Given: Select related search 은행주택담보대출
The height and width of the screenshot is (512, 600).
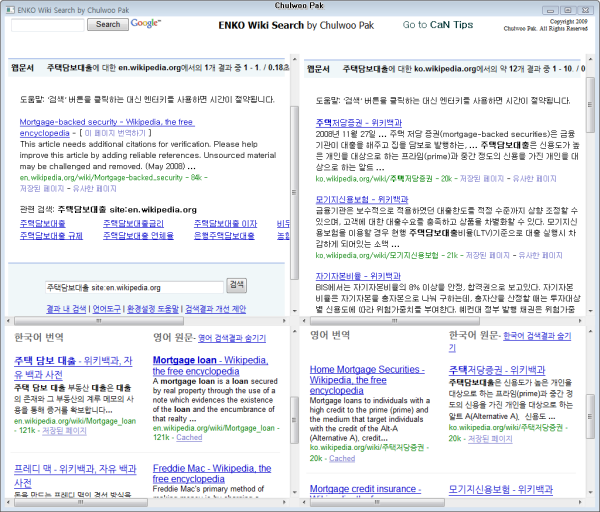Looking at the screenshot, I should (x=224, y=235).
